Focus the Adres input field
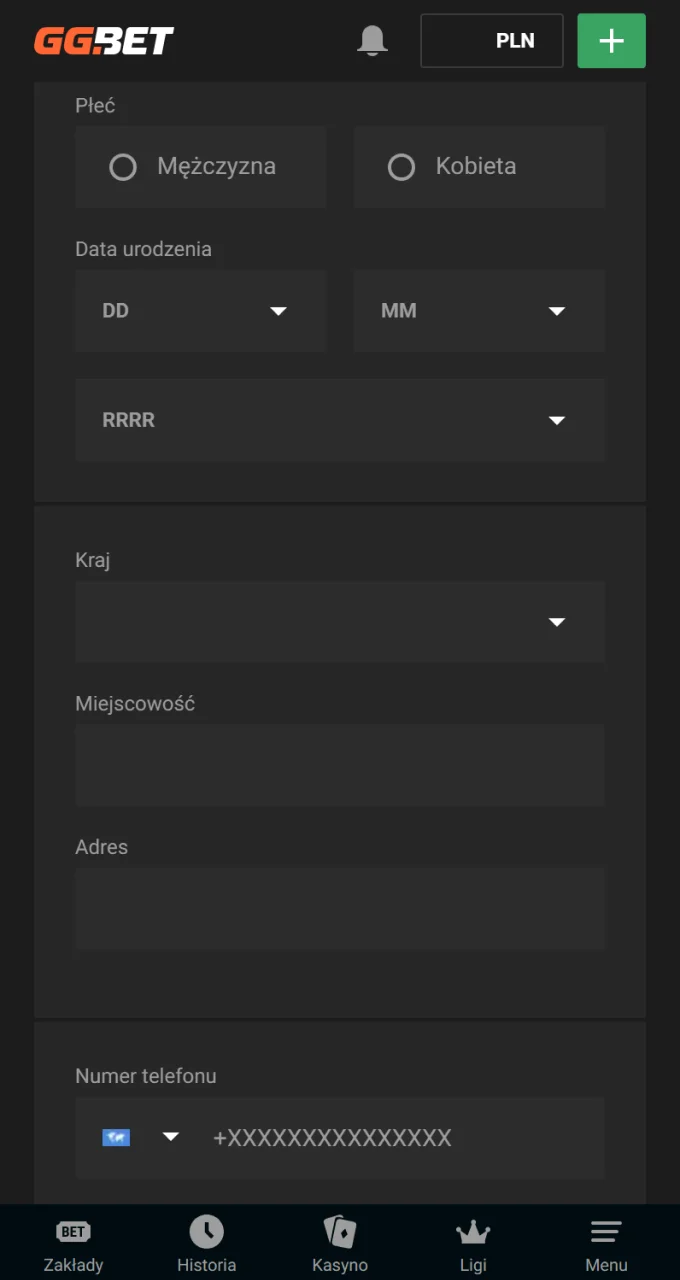This screenshot has height=1280, width=680. coord(340,908)
